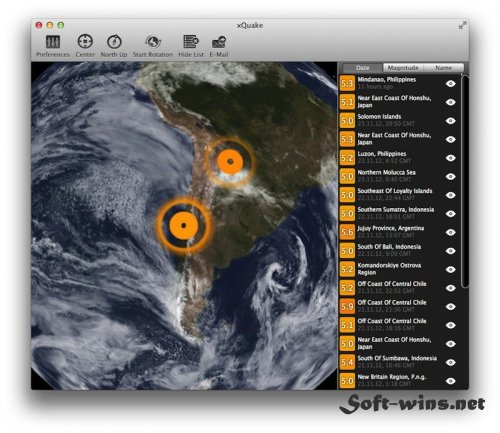Click the 5.0 badge beside Southern Sumatra, Indonesia
This screenshot has height=433, width=500.
pyautogui.click(x=347, y=214)
